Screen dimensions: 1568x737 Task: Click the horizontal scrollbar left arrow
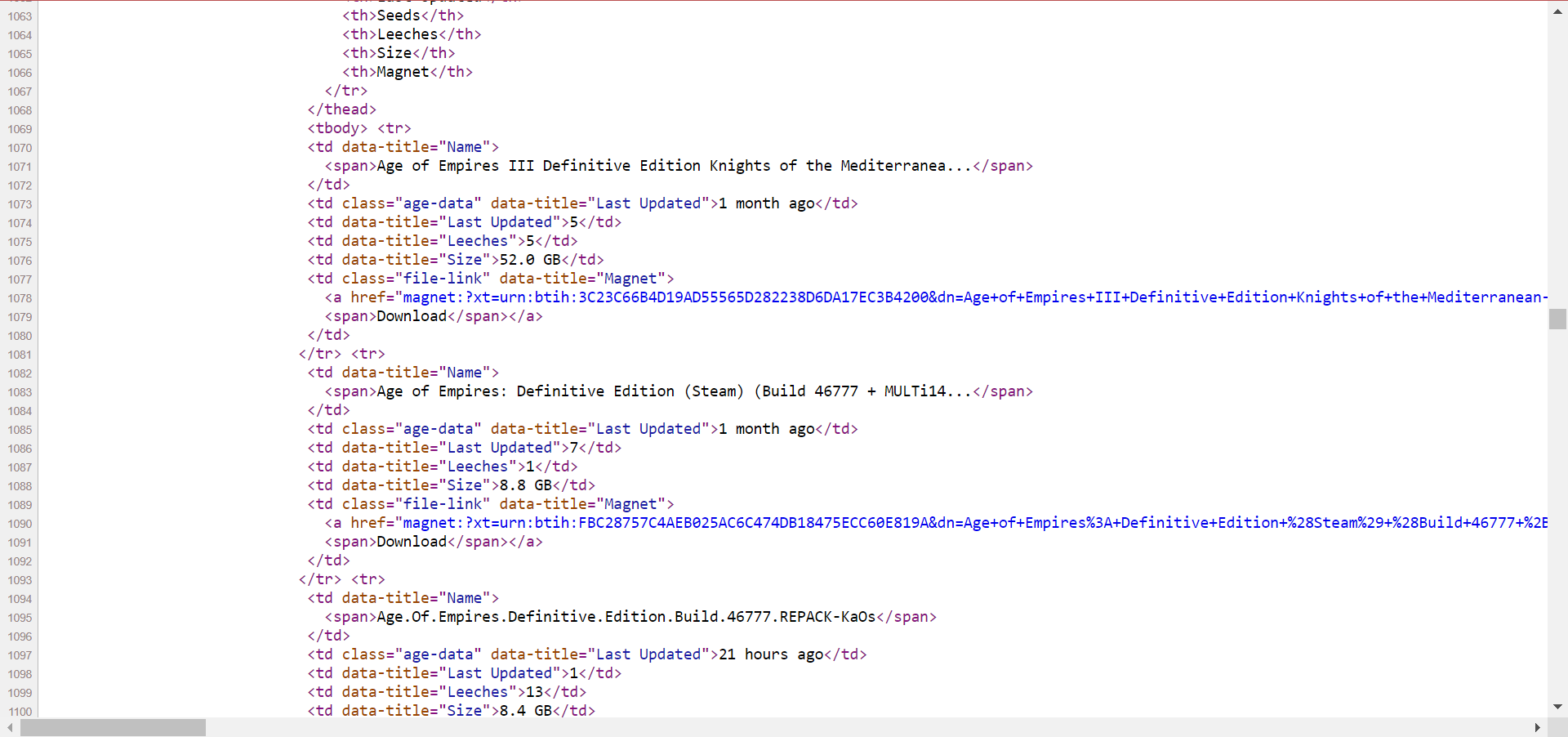pos(10,727)
